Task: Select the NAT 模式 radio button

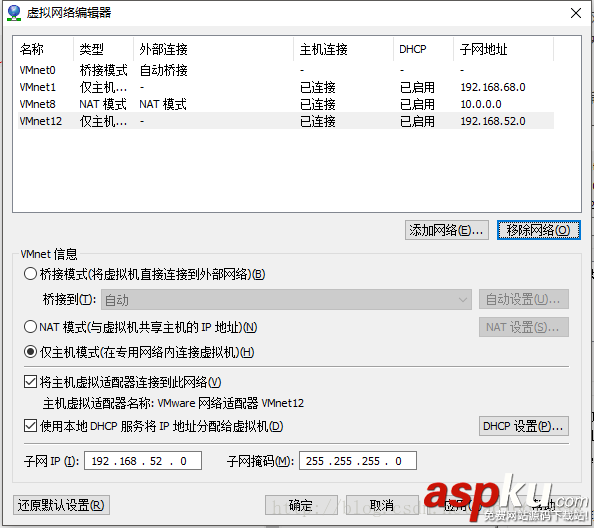Action: pyautogui.click(x=30, y=326)
